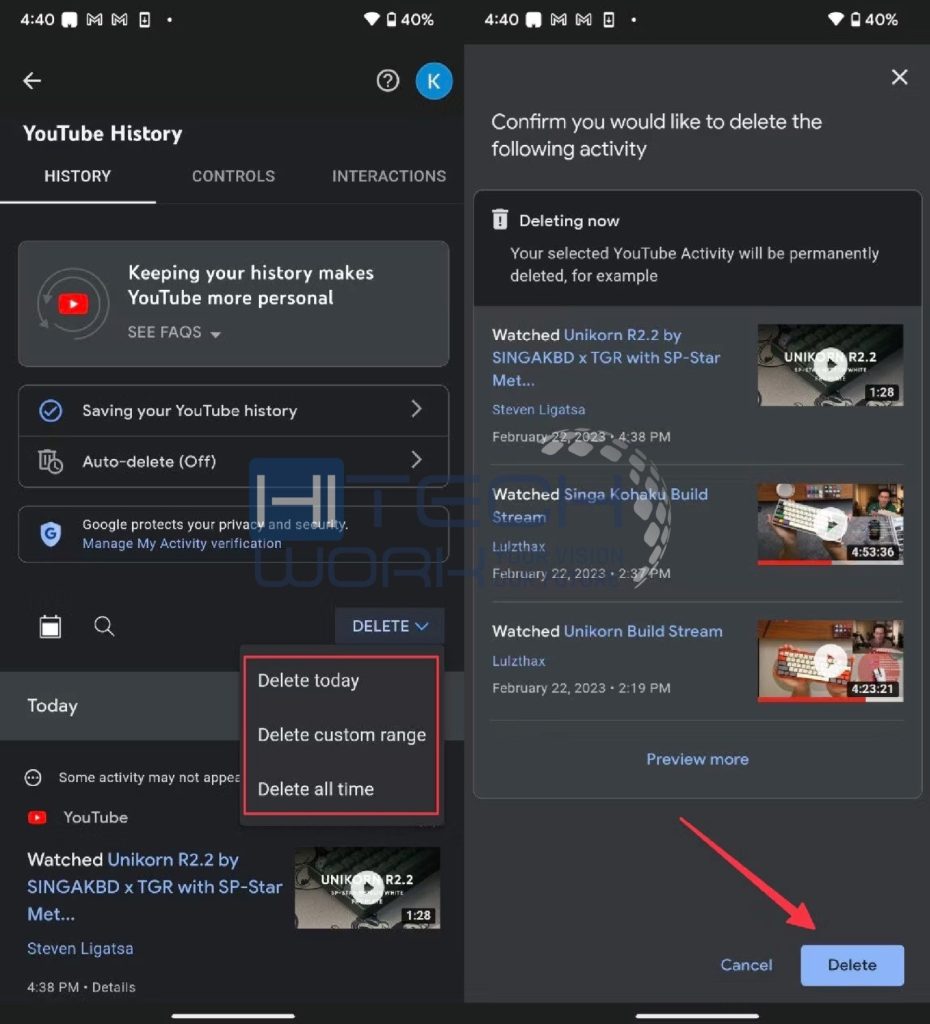Open Steven Ligatsa channel in history list

[x=80, y=949]
